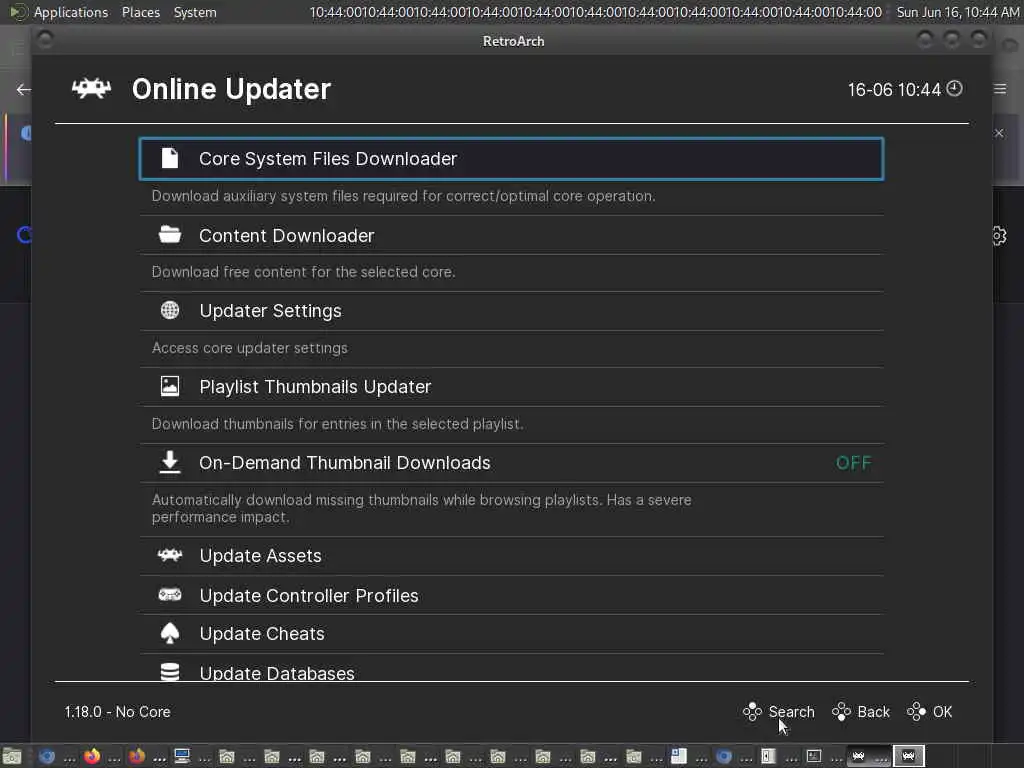1024x768 pixels.
Task: Click the X icon below the hamburger menu
Action: [x=999, y=133]
